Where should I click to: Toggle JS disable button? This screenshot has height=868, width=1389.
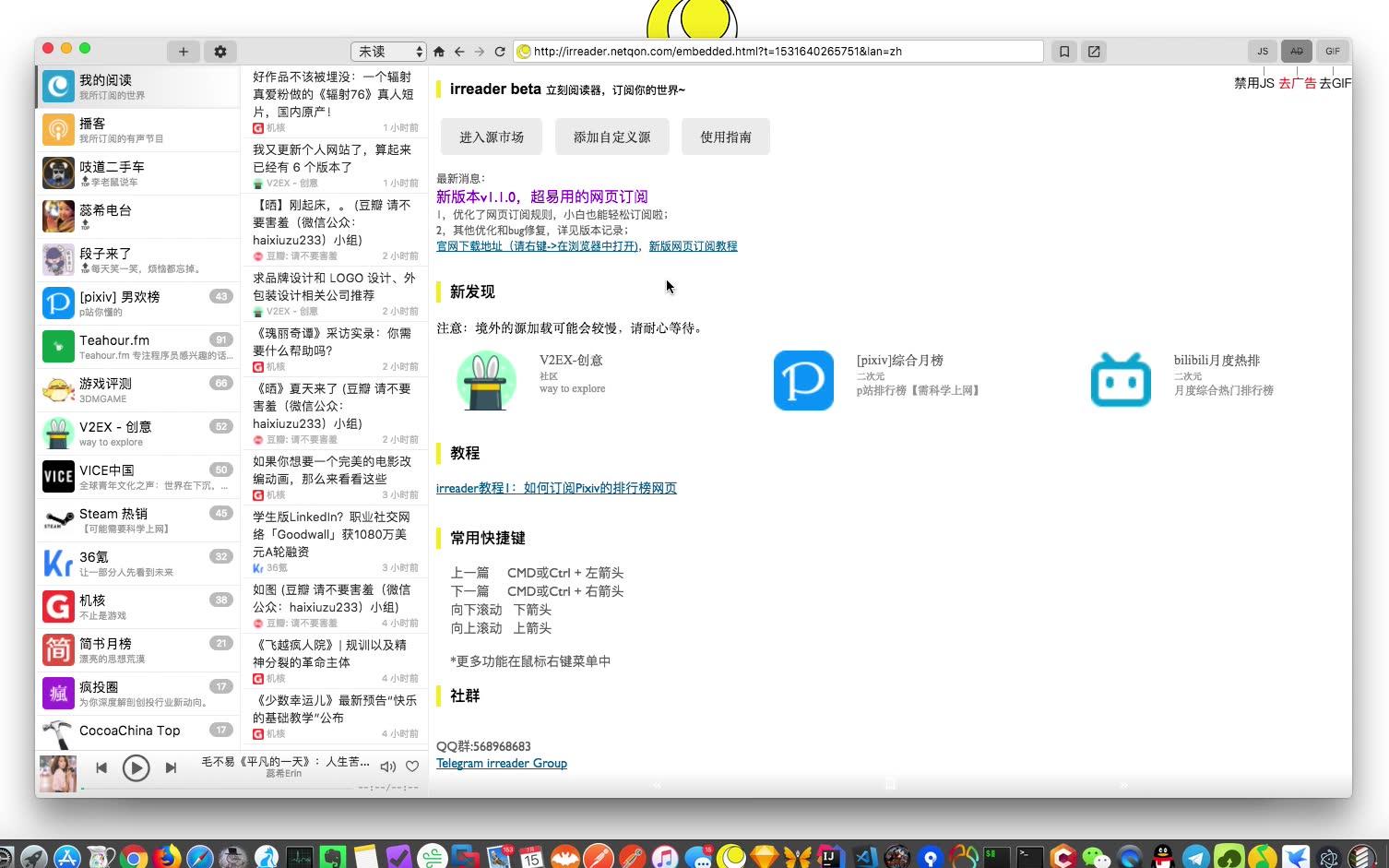pos(1263,52)
